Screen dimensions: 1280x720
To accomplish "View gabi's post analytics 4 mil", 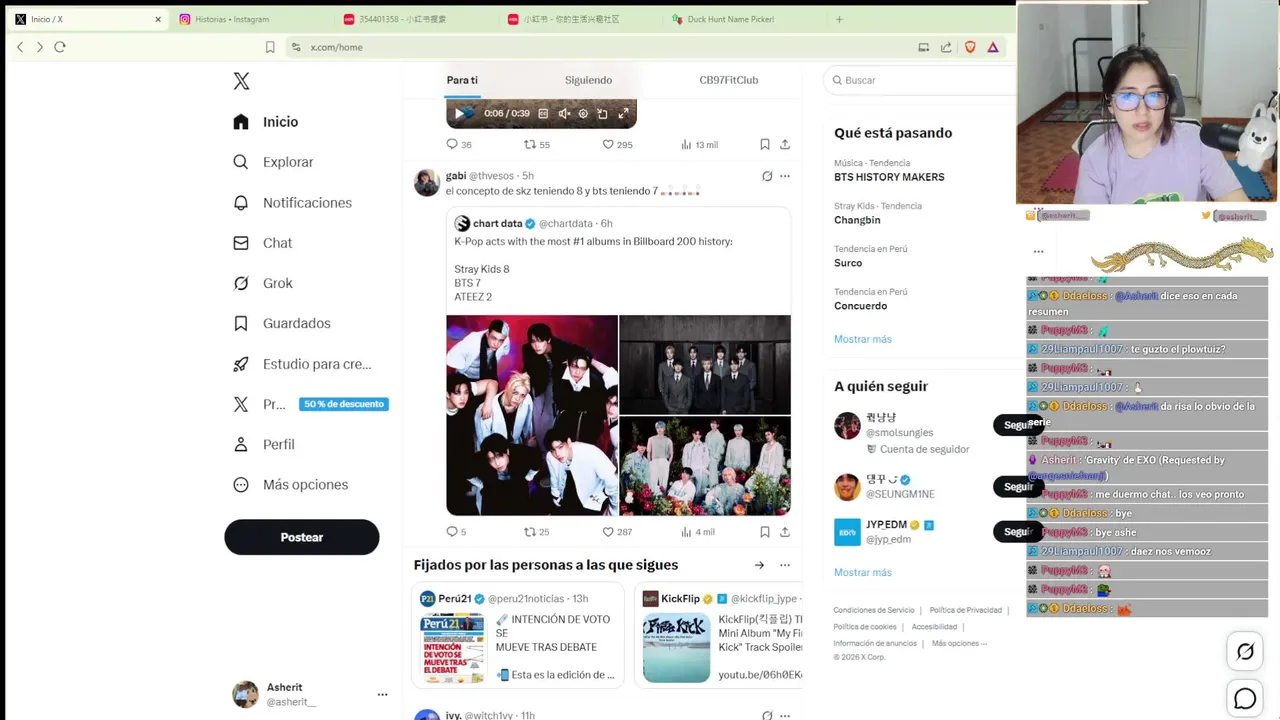I will point(698,532).
